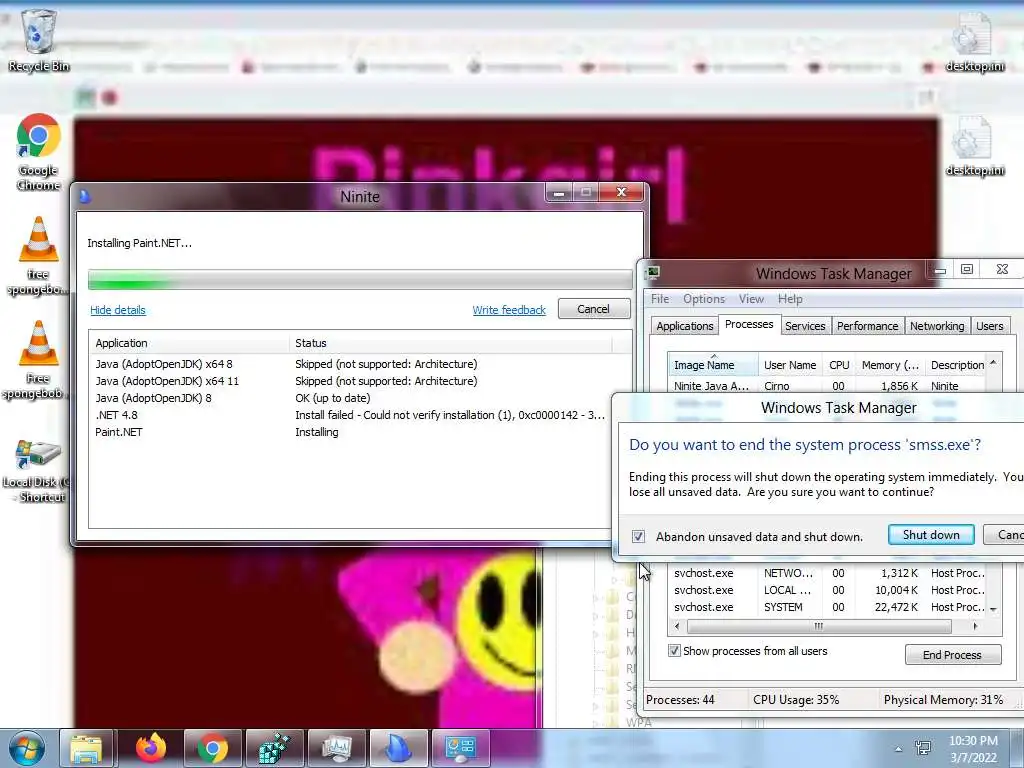The width and height of the screenshot is (1024, 768).
Task: Switch to the Performance tab
Action: click(x=867, y=326)
